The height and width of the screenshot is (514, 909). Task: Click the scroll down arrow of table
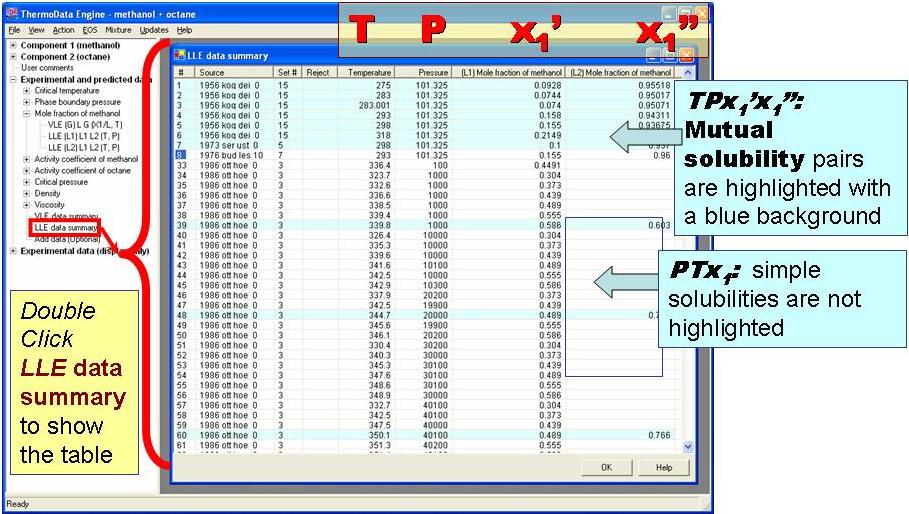(687, 447)
